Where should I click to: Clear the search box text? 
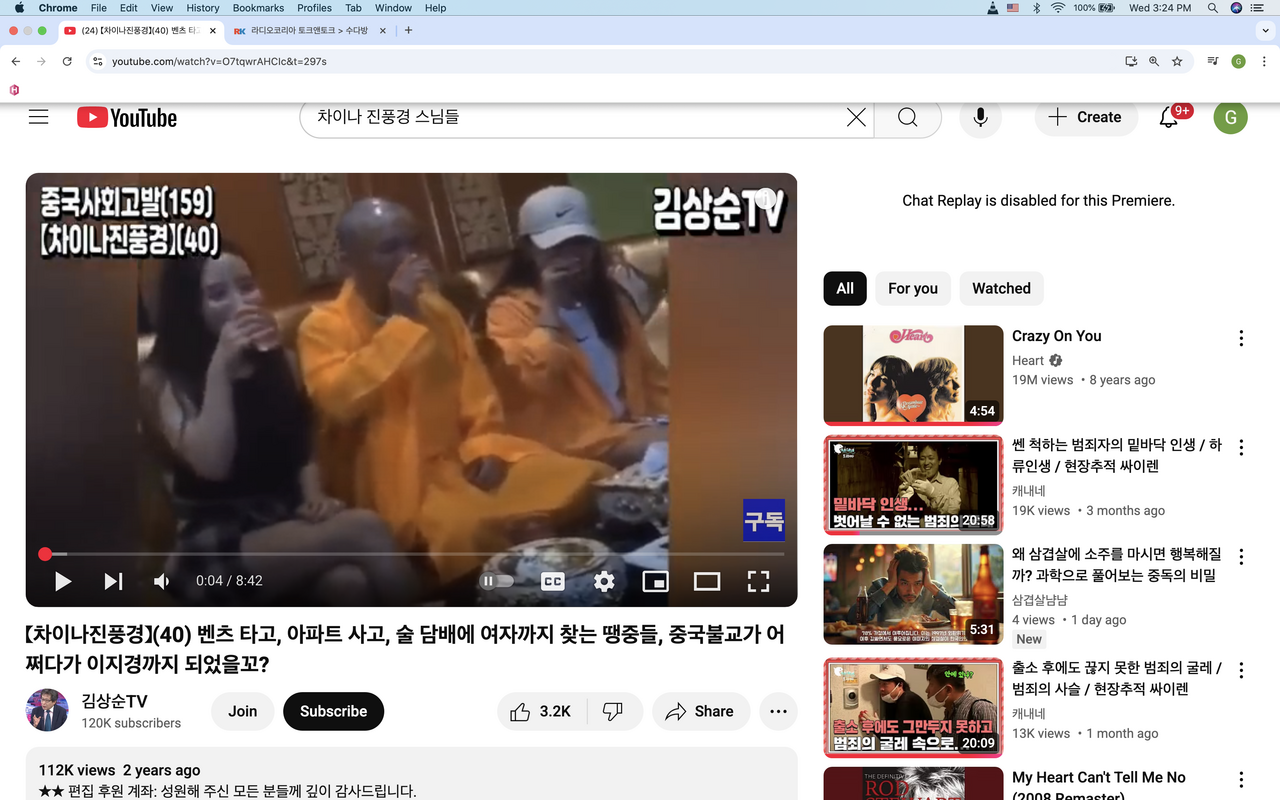856,117
